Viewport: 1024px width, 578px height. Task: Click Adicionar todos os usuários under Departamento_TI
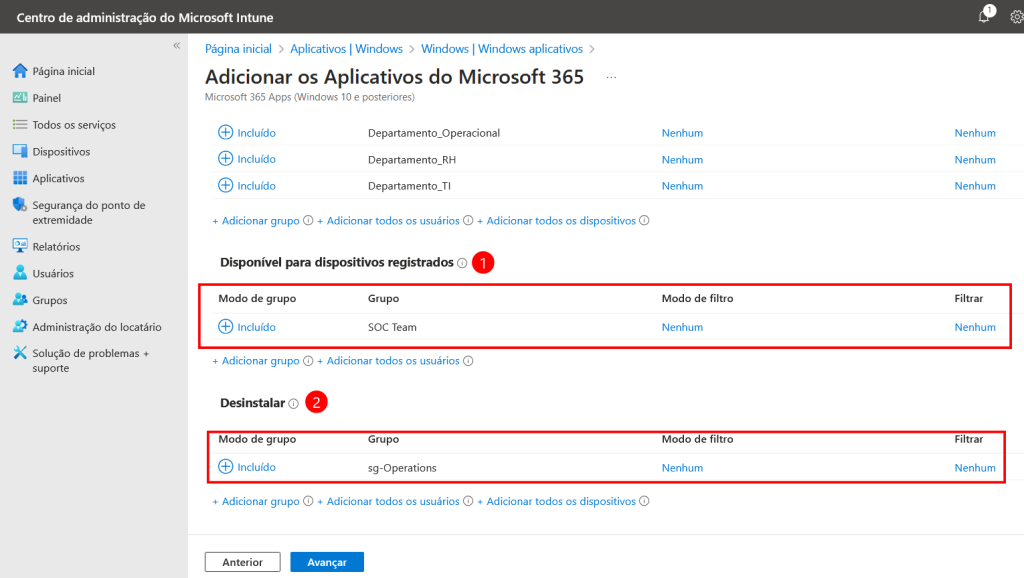click(x=388, y=221)
